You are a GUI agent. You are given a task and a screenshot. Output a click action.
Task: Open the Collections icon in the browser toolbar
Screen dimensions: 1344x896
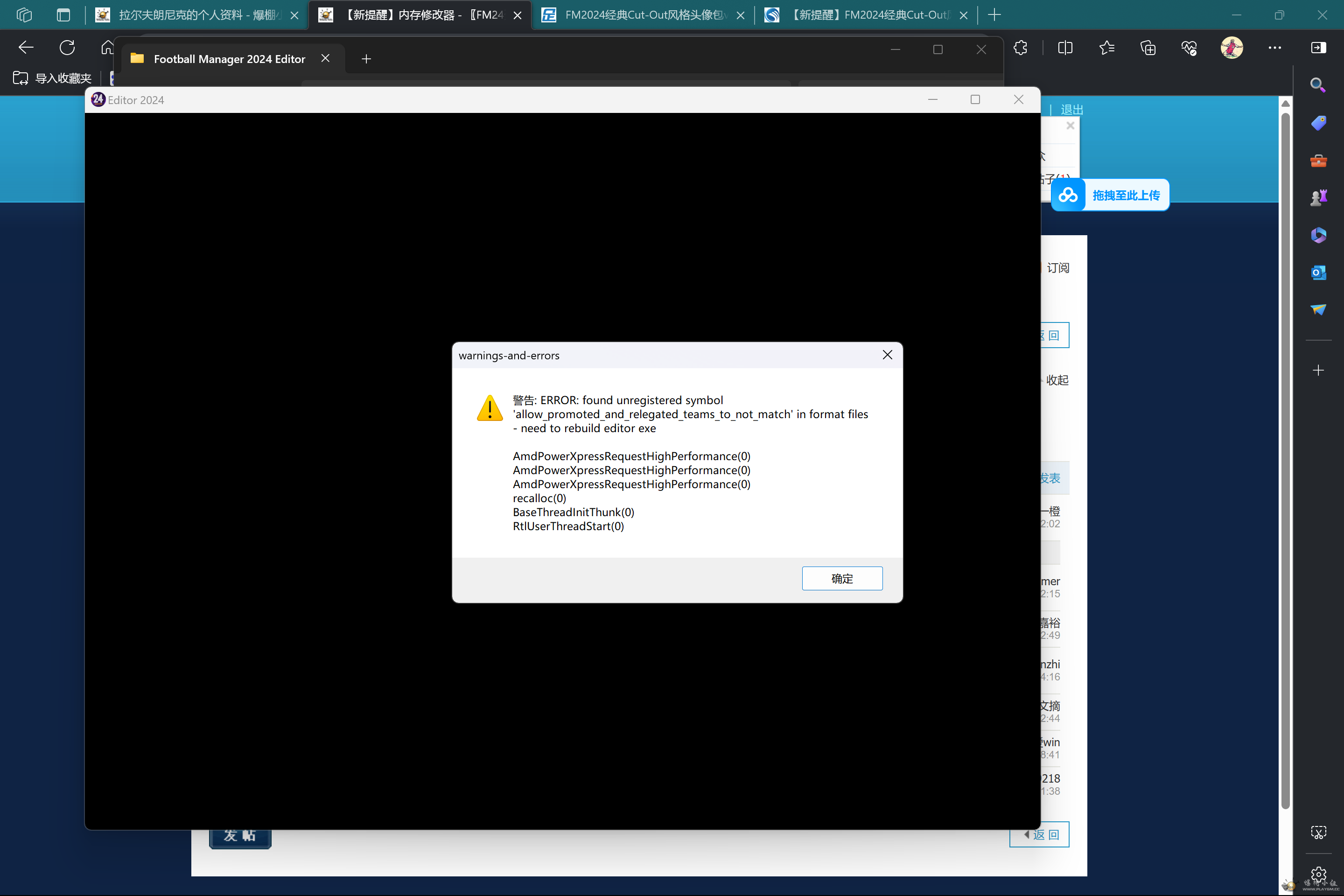coord(1148,48)
